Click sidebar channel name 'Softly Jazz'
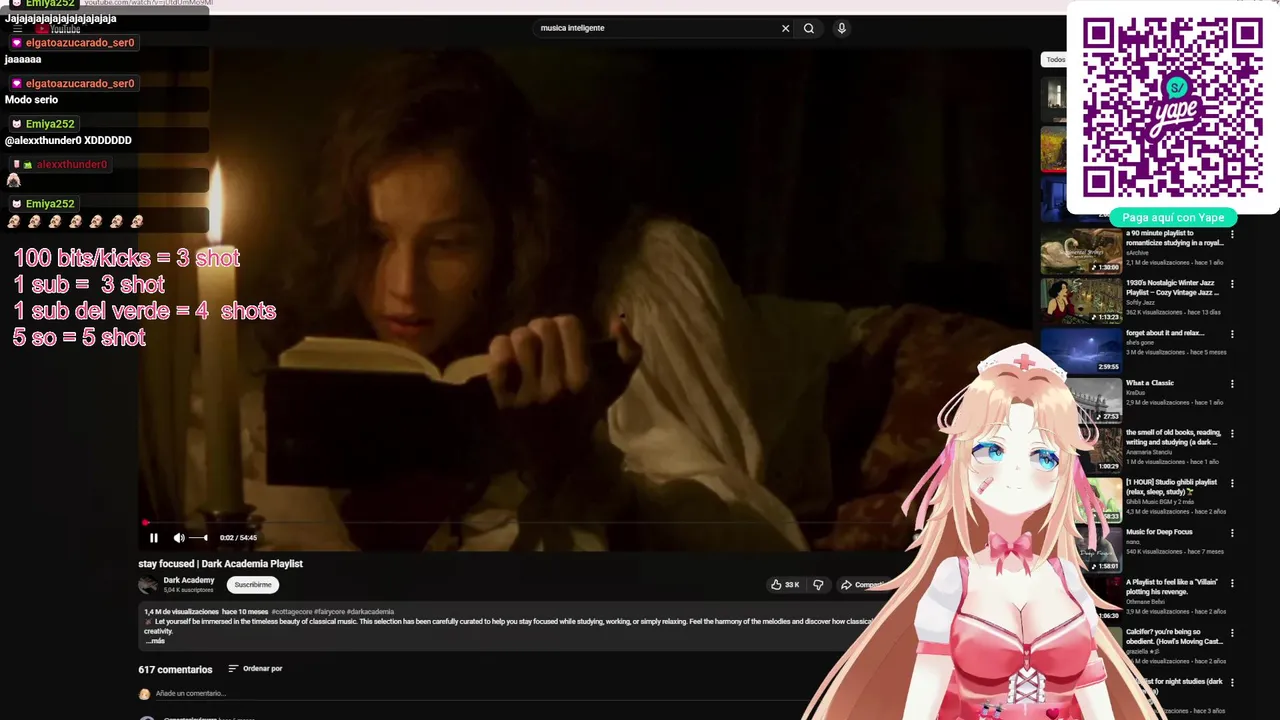This screenshot has height=720, width=1280. pyautogui.click(x=1140, y=302)
